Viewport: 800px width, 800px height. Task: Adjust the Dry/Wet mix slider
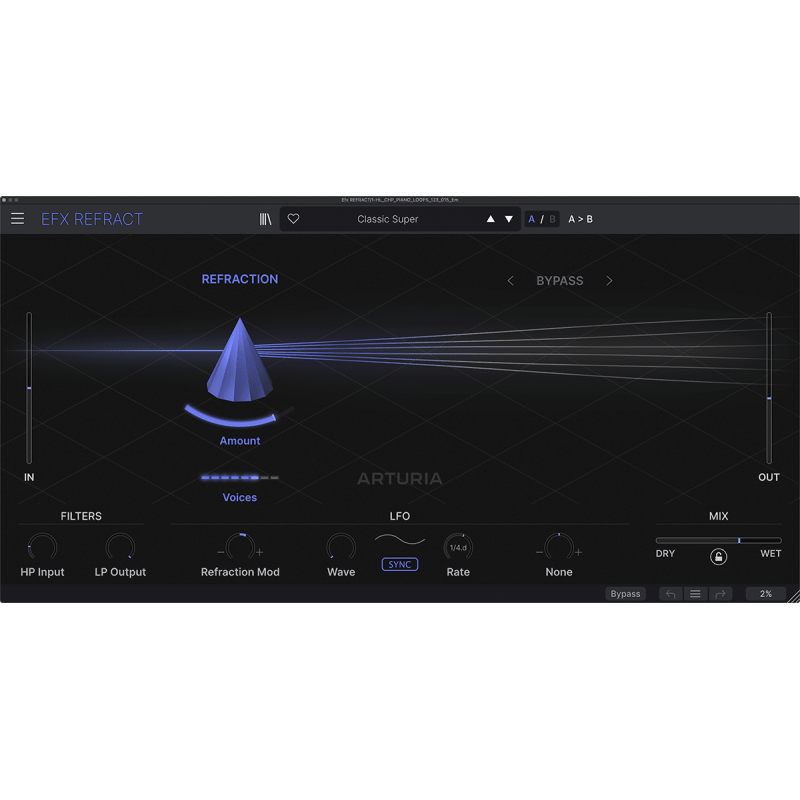click(718, 540)
